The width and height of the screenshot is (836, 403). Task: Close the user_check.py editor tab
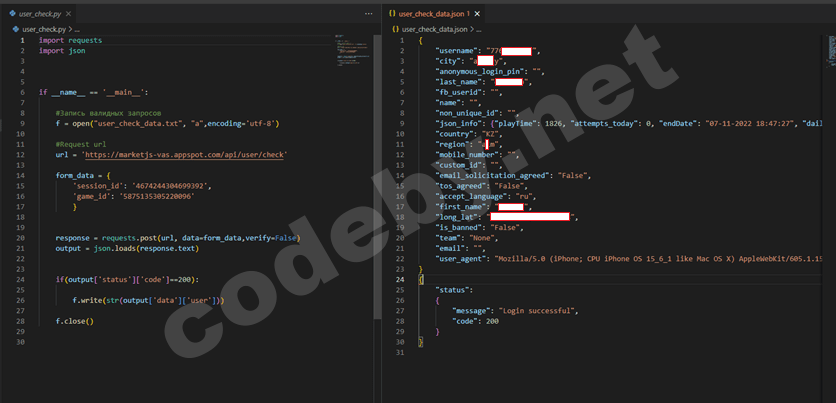tap(67, 14)
